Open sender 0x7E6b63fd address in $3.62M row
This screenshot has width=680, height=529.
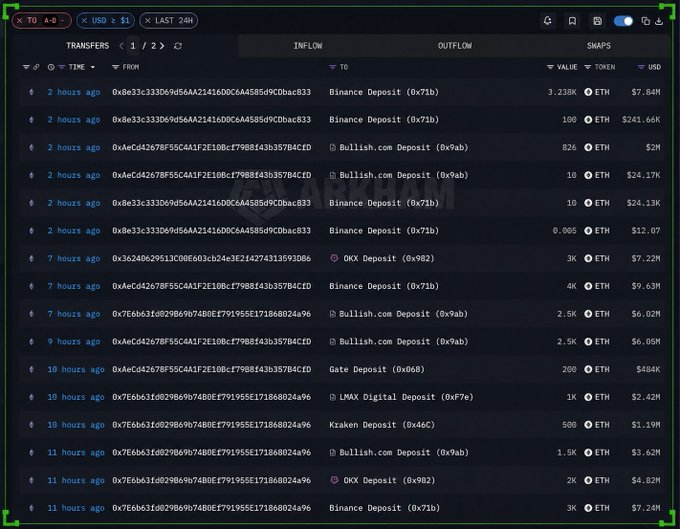[212, 453]
